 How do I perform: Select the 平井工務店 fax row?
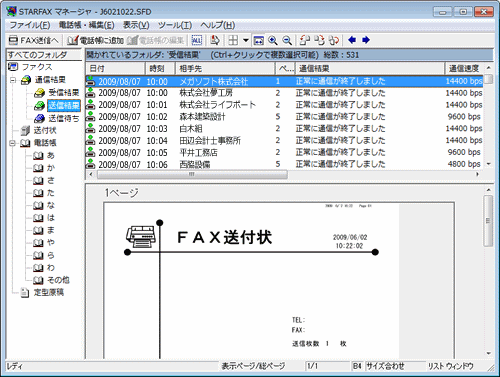284,152
